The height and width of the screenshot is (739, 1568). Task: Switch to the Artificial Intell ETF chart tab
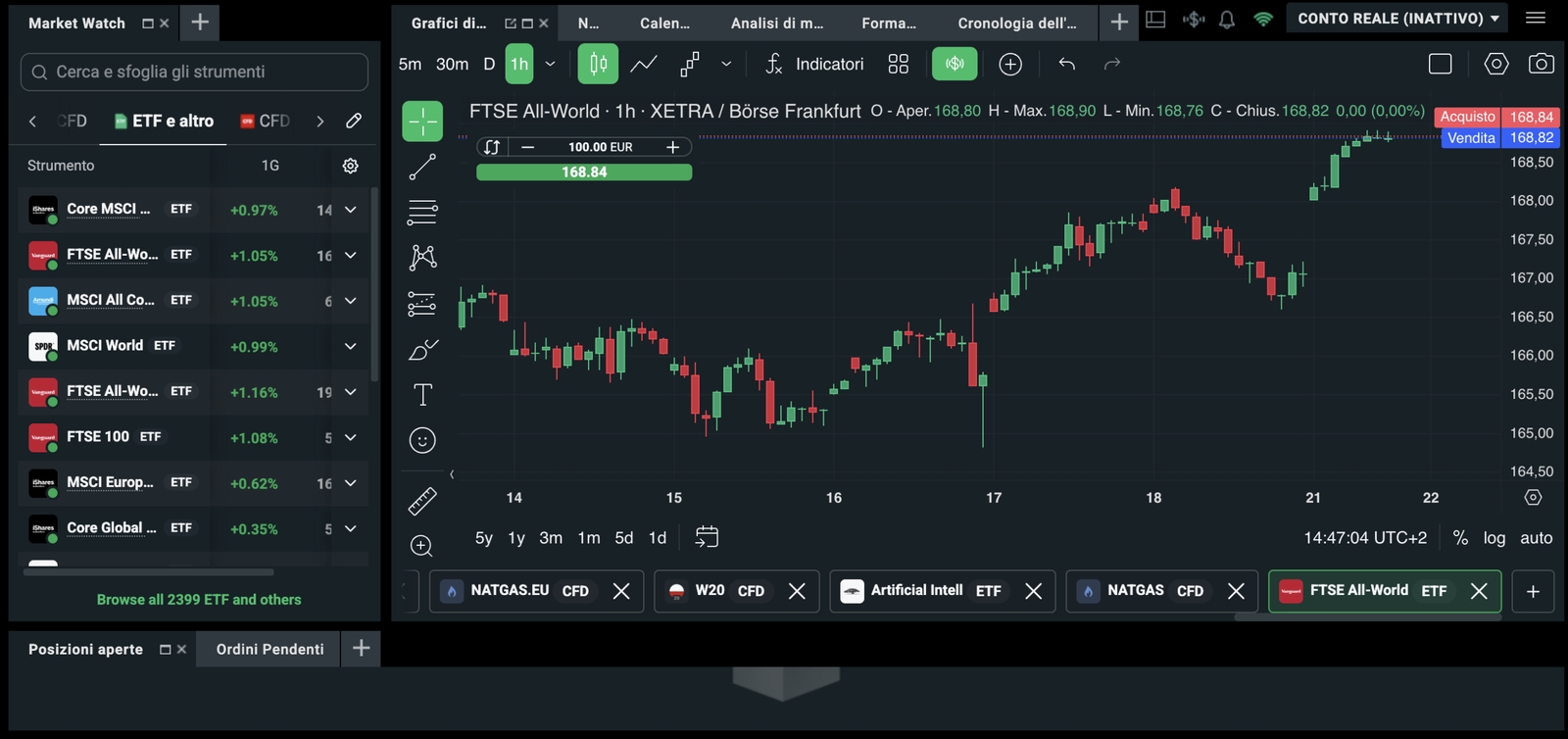[x=942, y=591]
